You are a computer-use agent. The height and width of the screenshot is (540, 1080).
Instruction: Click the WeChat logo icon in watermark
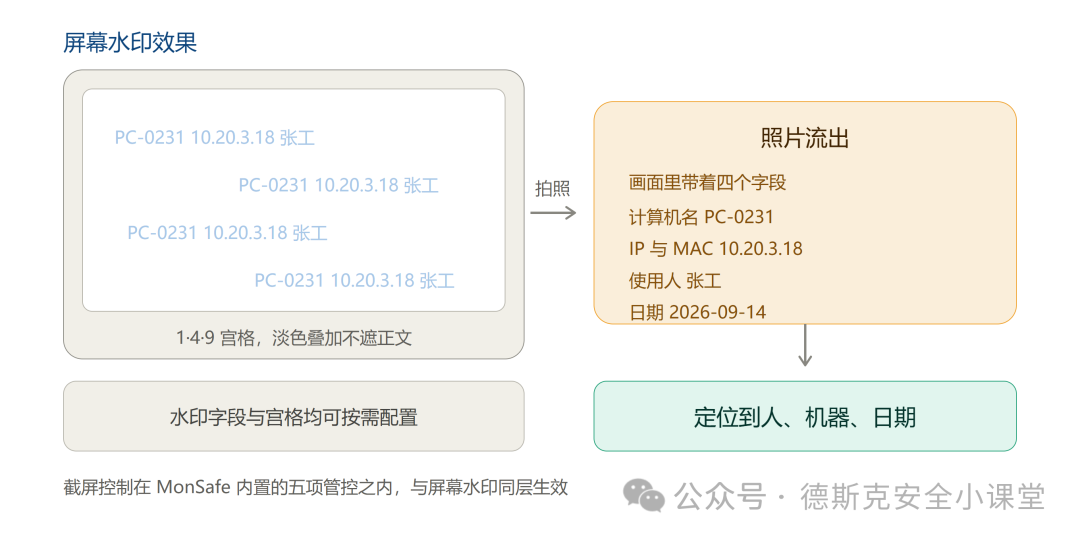click(x=646, y=496)
